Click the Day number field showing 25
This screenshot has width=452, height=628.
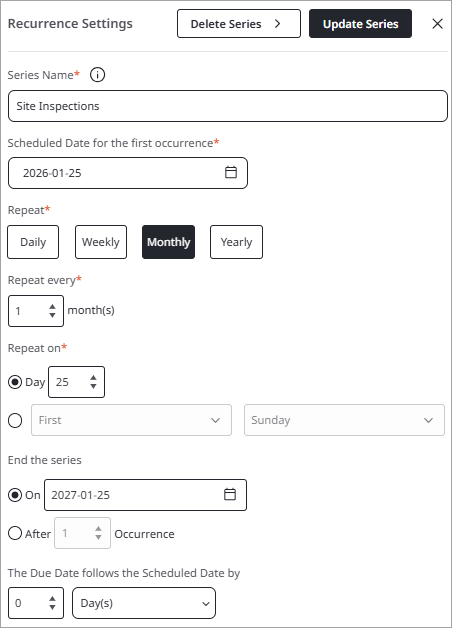(76, 382)
